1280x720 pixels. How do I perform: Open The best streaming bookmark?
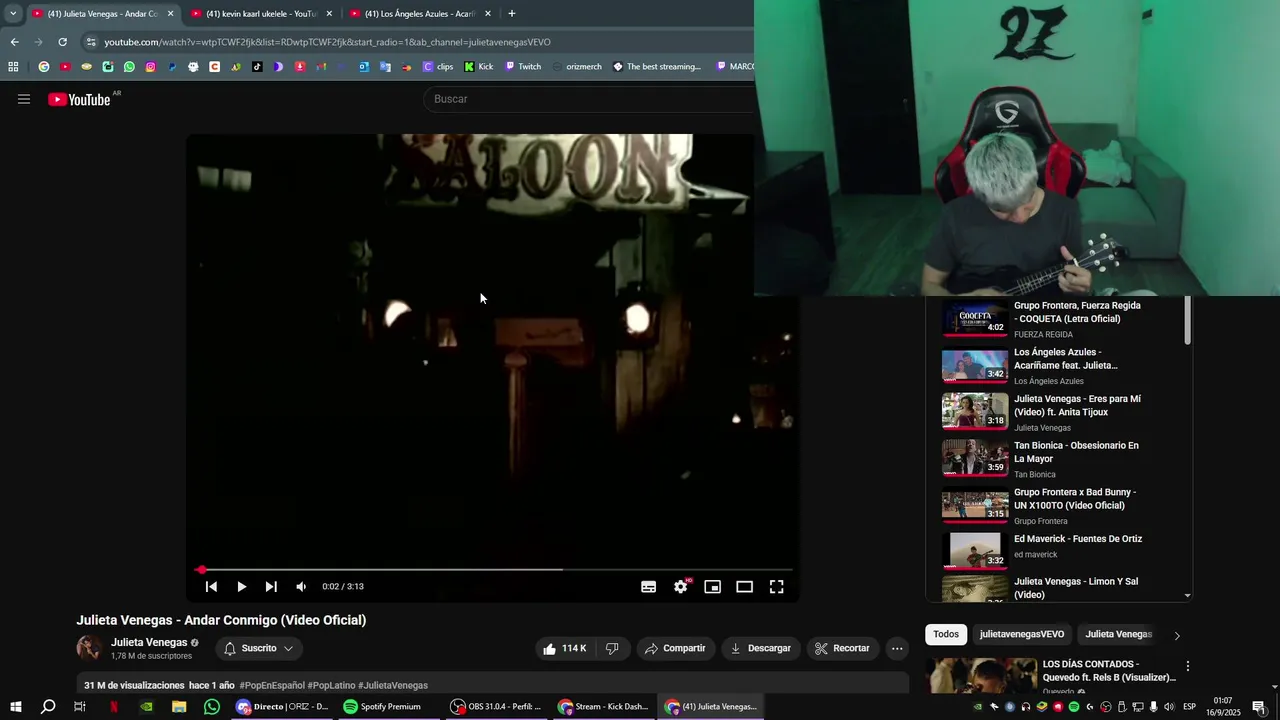pyautogui.click(x=657, y=67)
